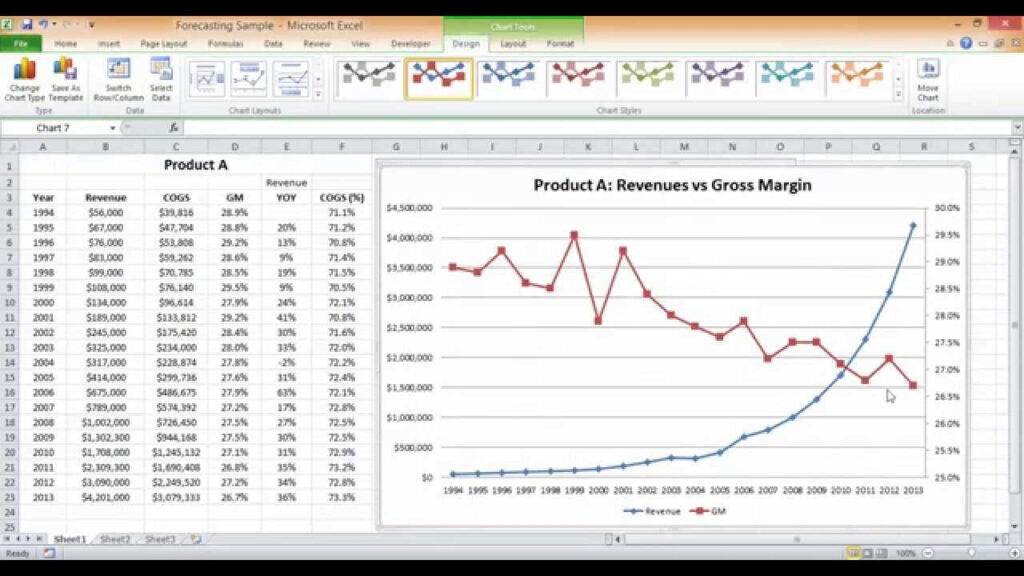Click the Name Box showing Chart 7
Image resolution: width=1024 pixels, height=576 pixels.
[53, 128]
